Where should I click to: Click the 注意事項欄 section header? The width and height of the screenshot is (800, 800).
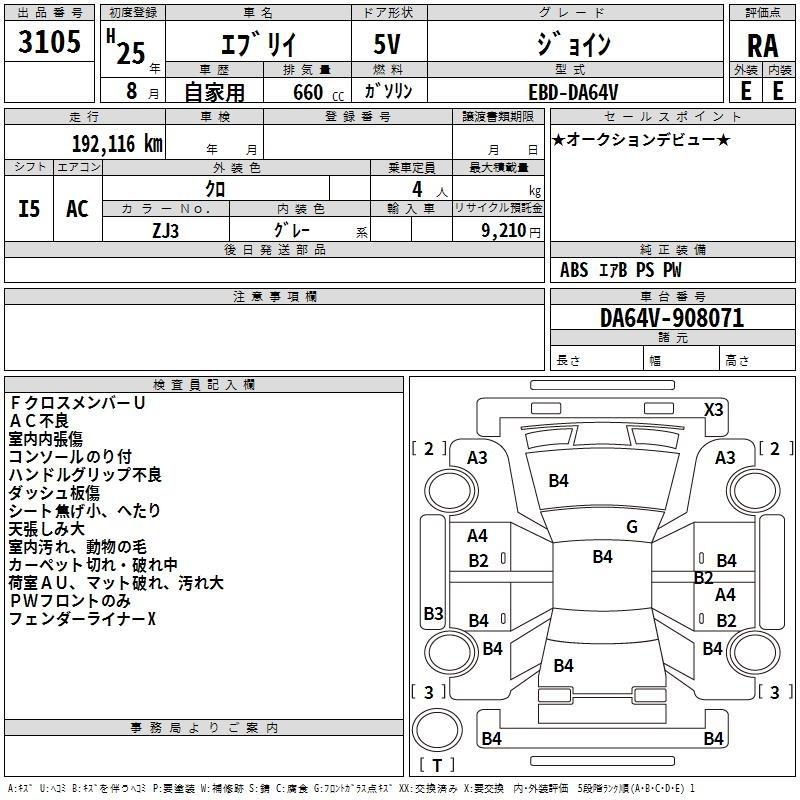(274, 296)
